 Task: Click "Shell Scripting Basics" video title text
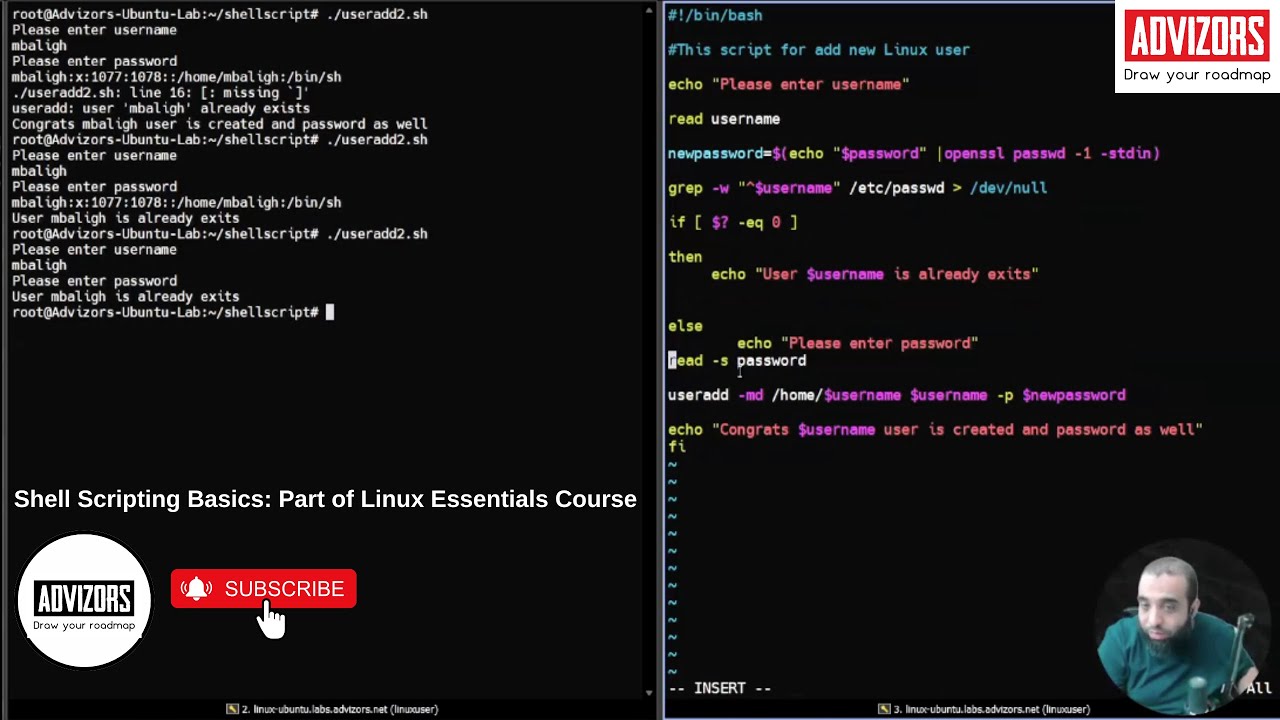pyautogui.click(x=325, y=499)
